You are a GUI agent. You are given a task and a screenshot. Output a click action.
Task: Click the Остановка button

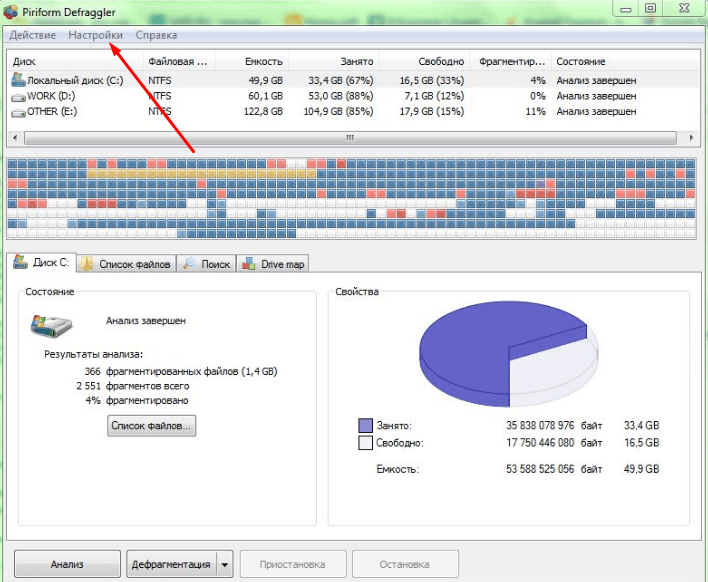[x=405, y=564]
